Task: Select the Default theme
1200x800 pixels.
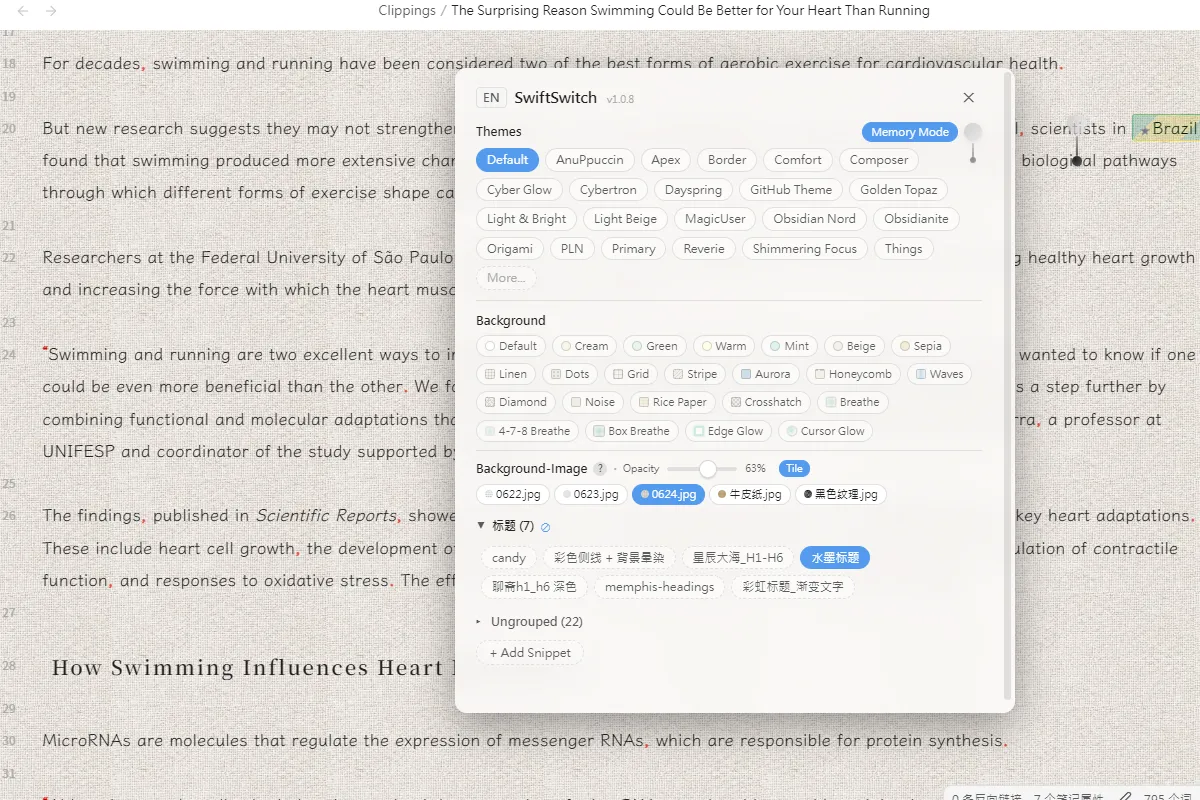Action: click(x=508, y=160)
